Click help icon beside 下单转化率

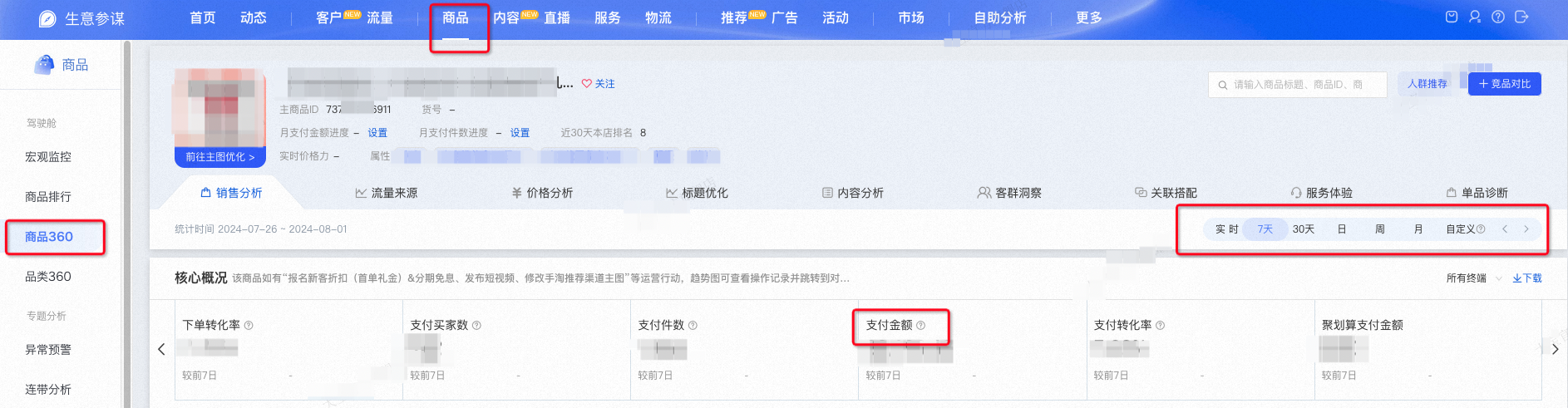coord(249,326)
